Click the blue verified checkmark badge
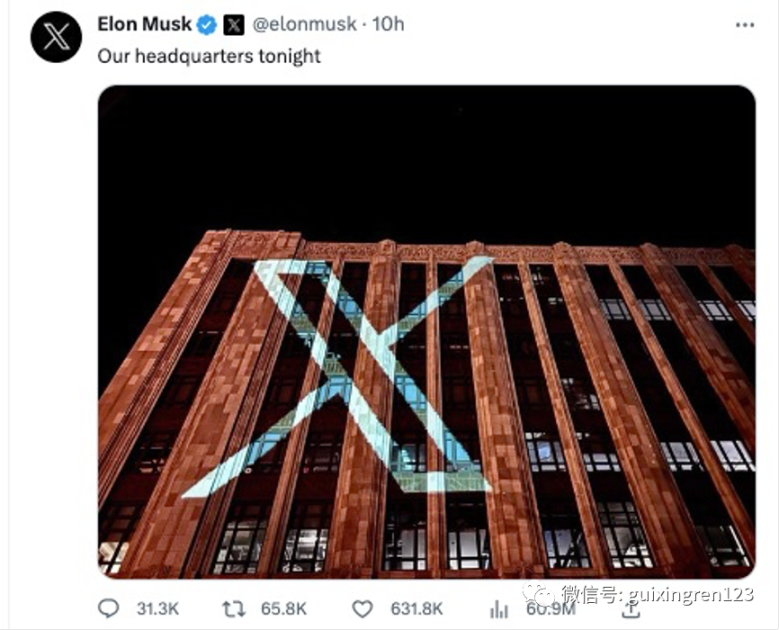The width and height of the screenshot is (779, 630). click(x=207, y=25)
